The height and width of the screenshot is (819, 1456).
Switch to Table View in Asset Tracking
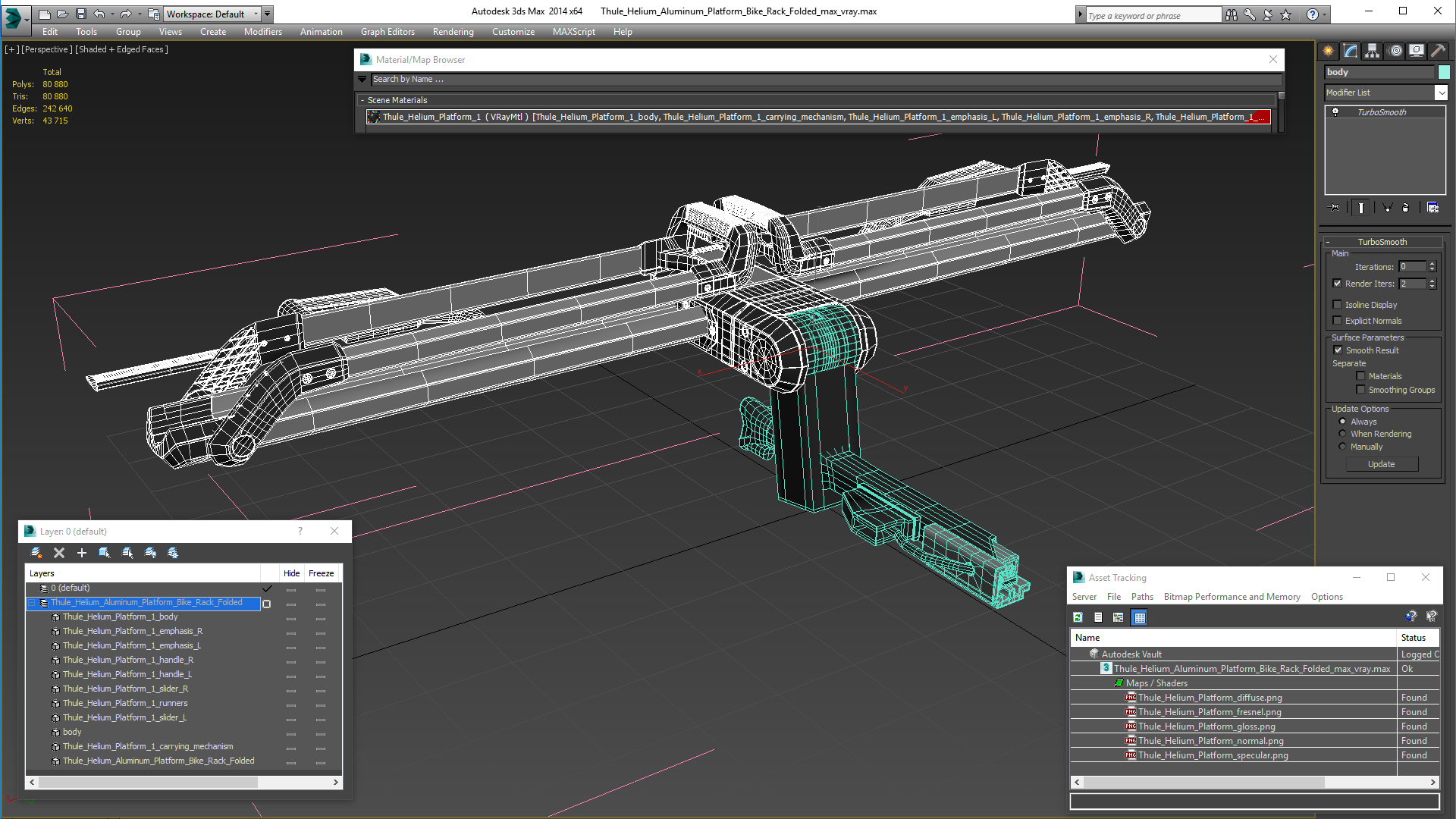point(1140,617)
